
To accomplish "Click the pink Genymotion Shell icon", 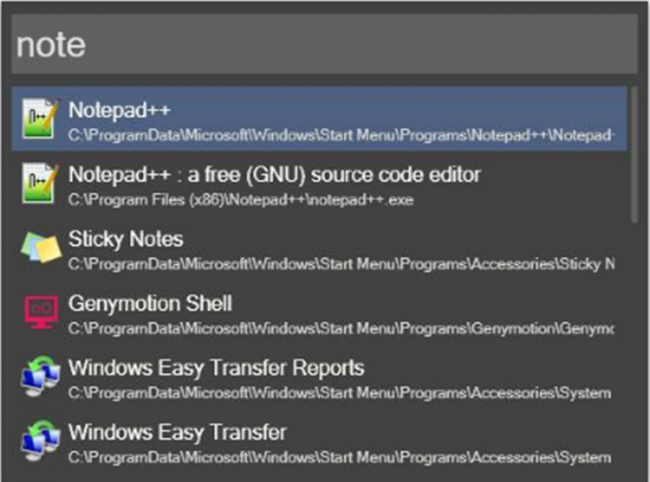I will point(40,312).
